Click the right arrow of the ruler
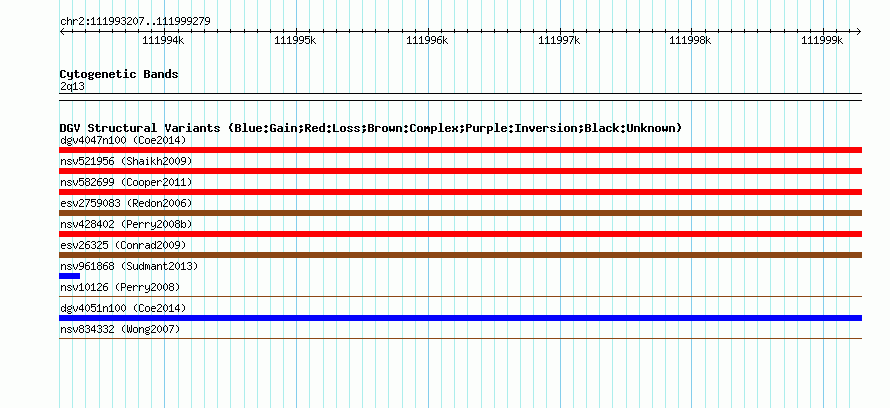 858,31
